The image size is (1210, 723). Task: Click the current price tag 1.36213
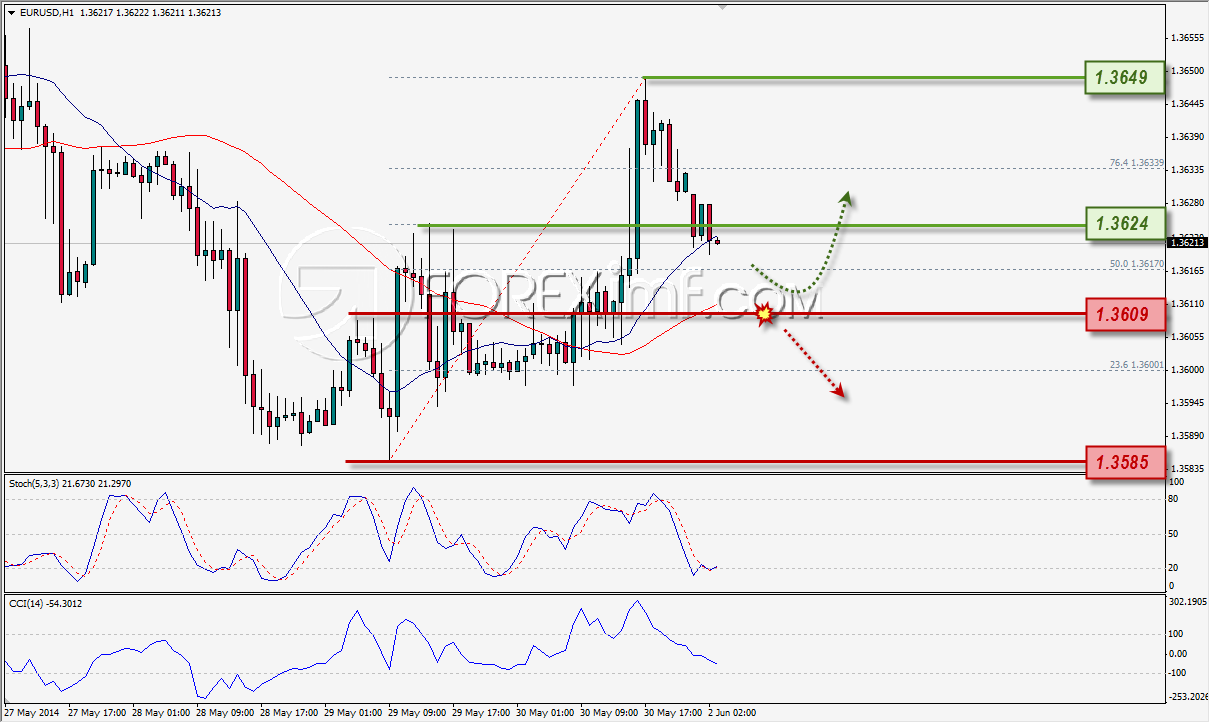1187,242
